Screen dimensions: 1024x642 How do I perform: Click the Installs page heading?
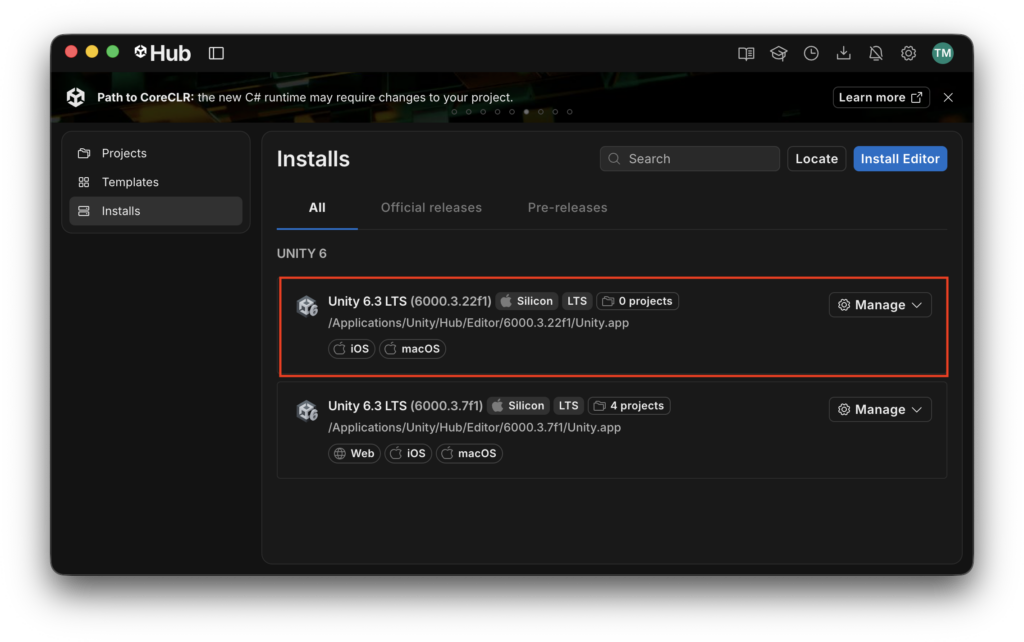[x=313, y=159]
